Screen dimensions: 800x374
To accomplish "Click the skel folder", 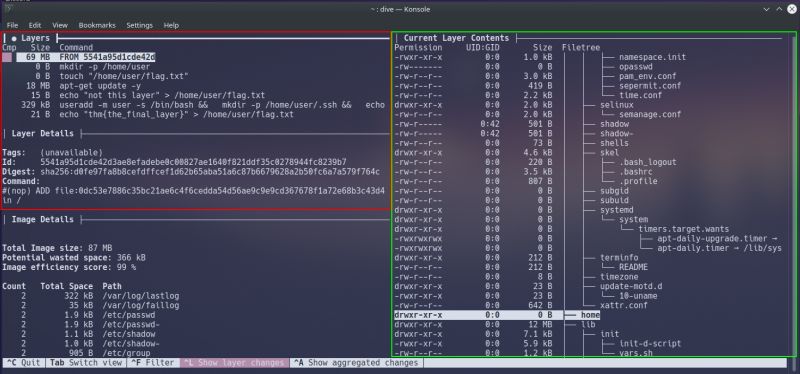I will 609,153.
